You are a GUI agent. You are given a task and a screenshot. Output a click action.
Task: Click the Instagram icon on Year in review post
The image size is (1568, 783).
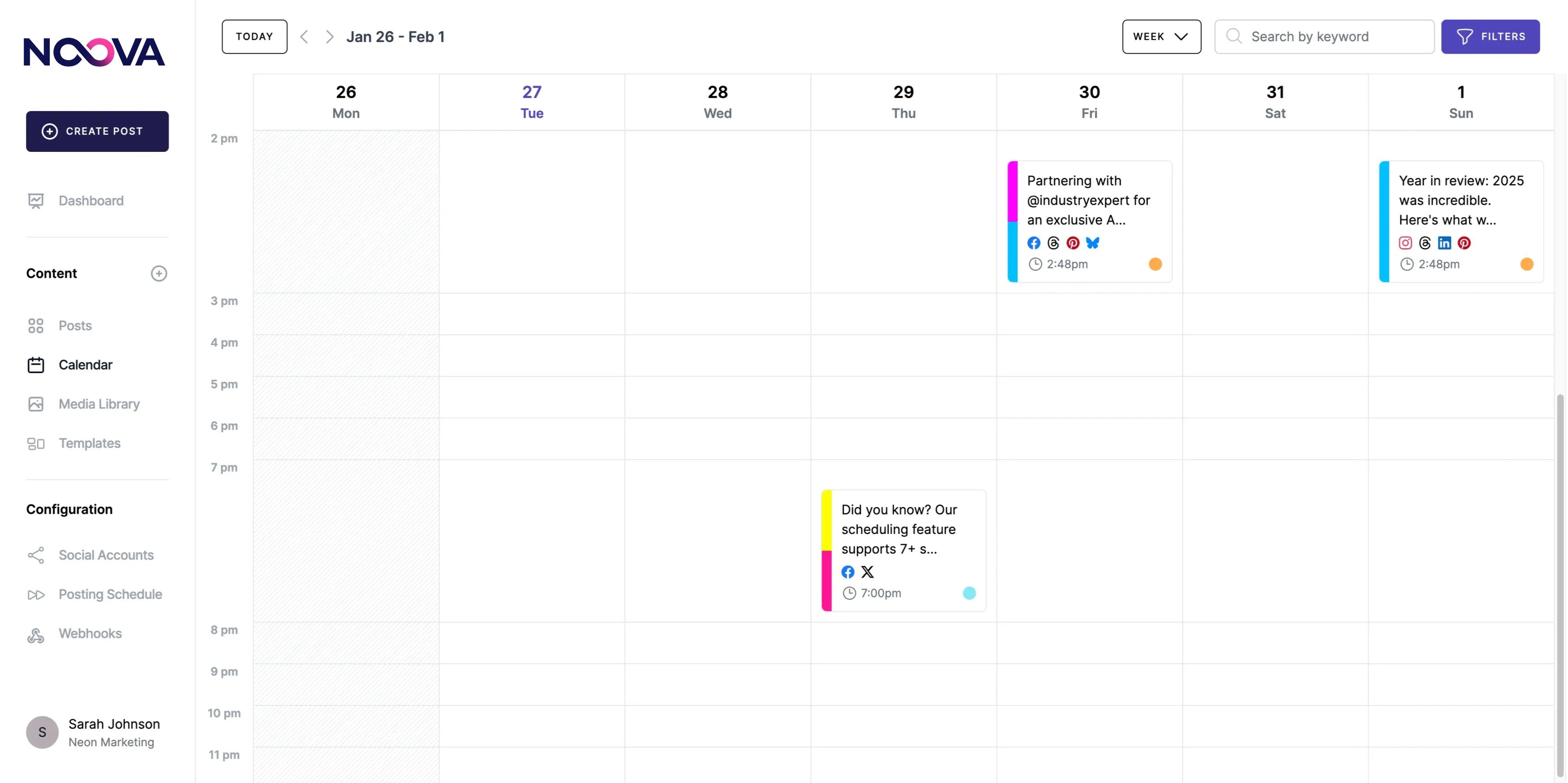(1405, 243)
